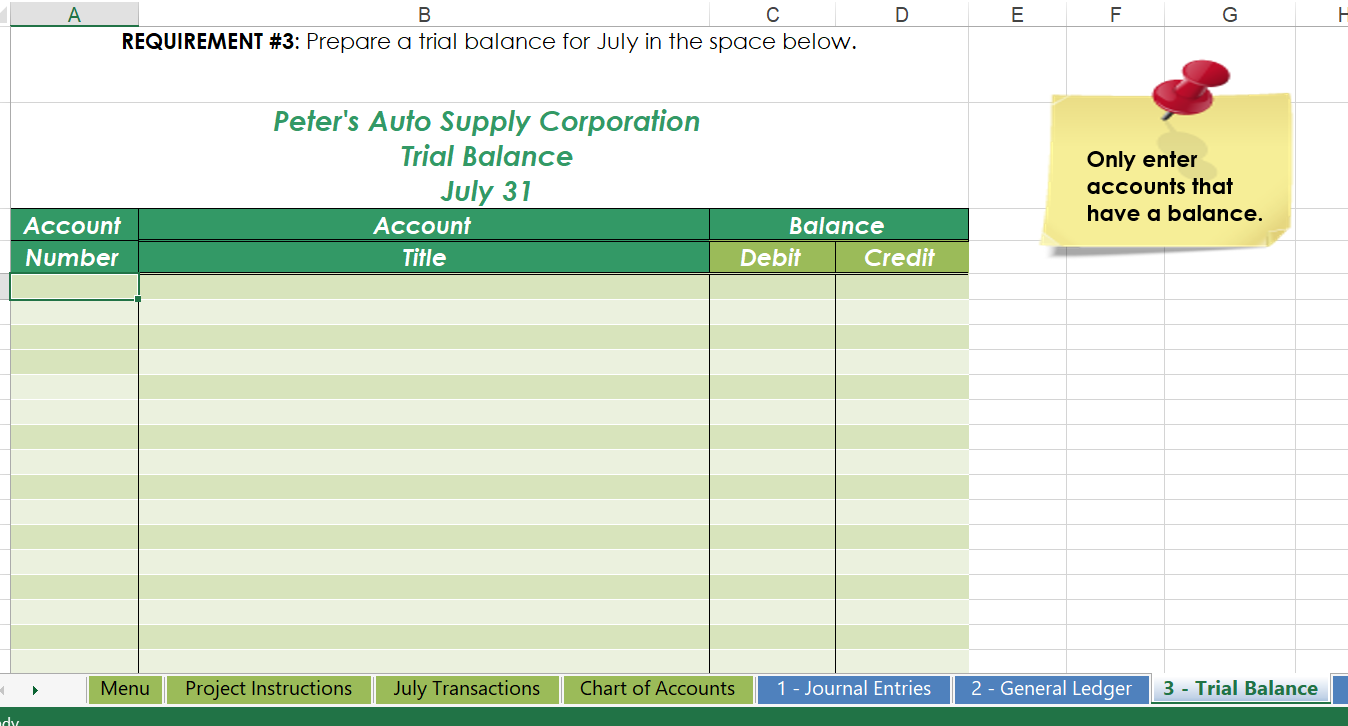The height and width of the screenshot is (726, 1348).
Task: Switch to Chart of Accounts tab
Action: click(x=657, y=689)
